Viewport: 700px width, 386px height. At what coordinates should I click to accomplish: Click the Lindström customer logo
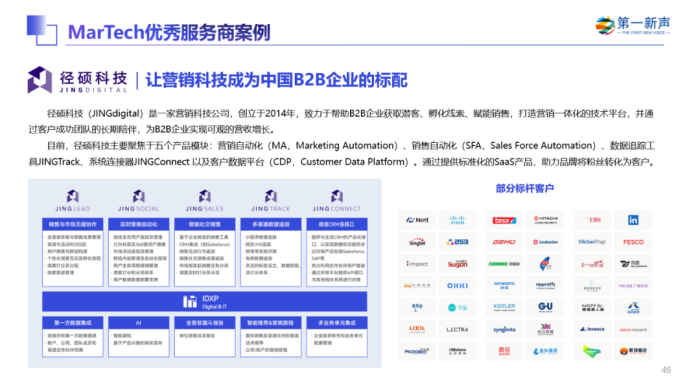pyautogui.click(x=546, y=242)
